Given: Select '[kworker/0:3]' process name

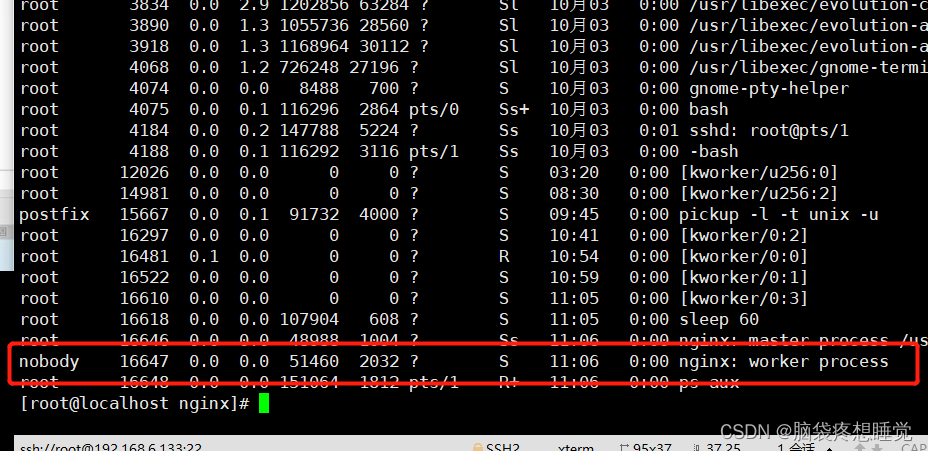Looking at the screenshot, I should pyautogui.click(x=744, y=298).
